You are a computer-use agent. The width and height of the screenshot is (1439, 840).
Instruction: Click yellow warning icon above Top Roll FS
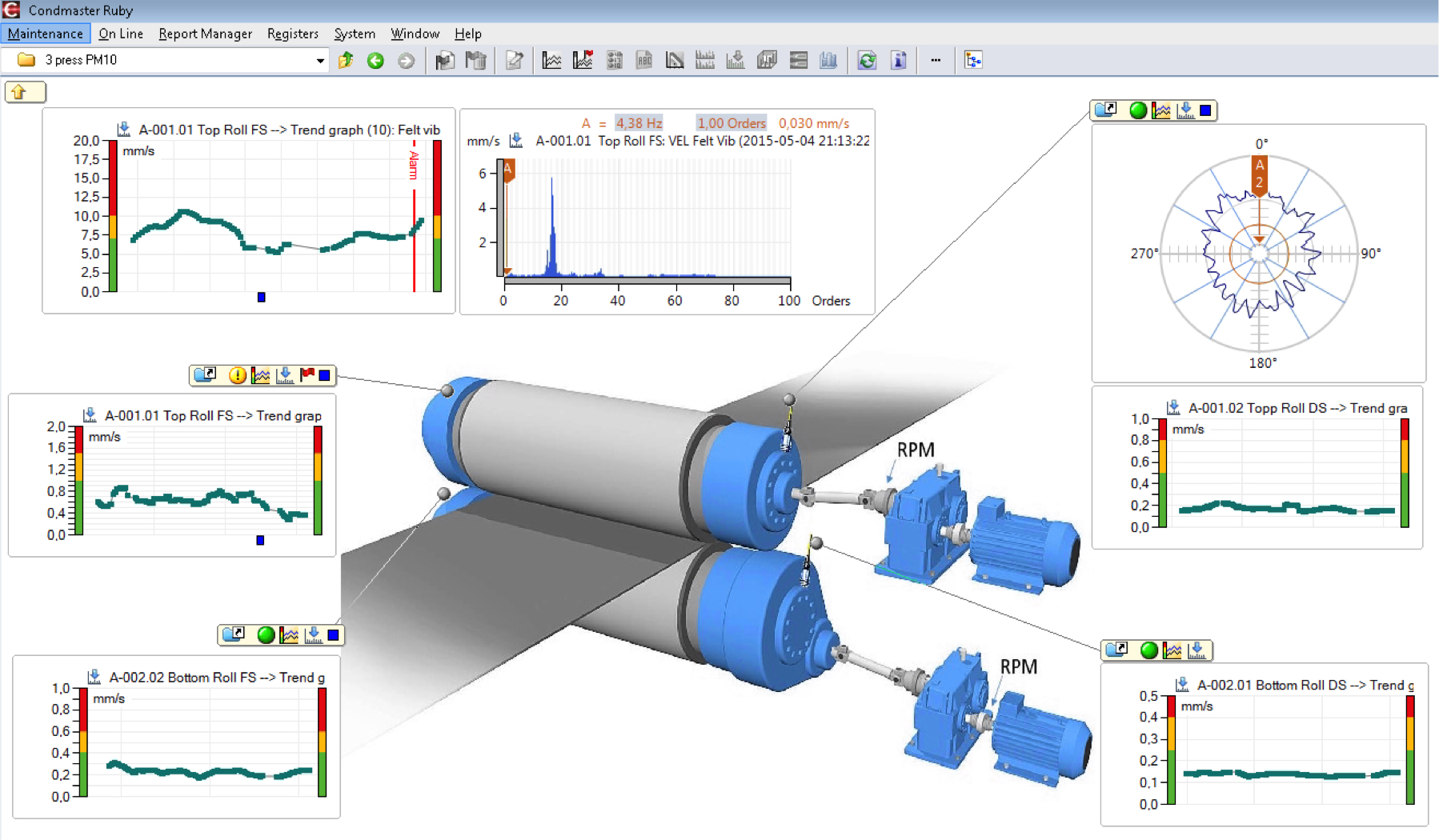237,375
